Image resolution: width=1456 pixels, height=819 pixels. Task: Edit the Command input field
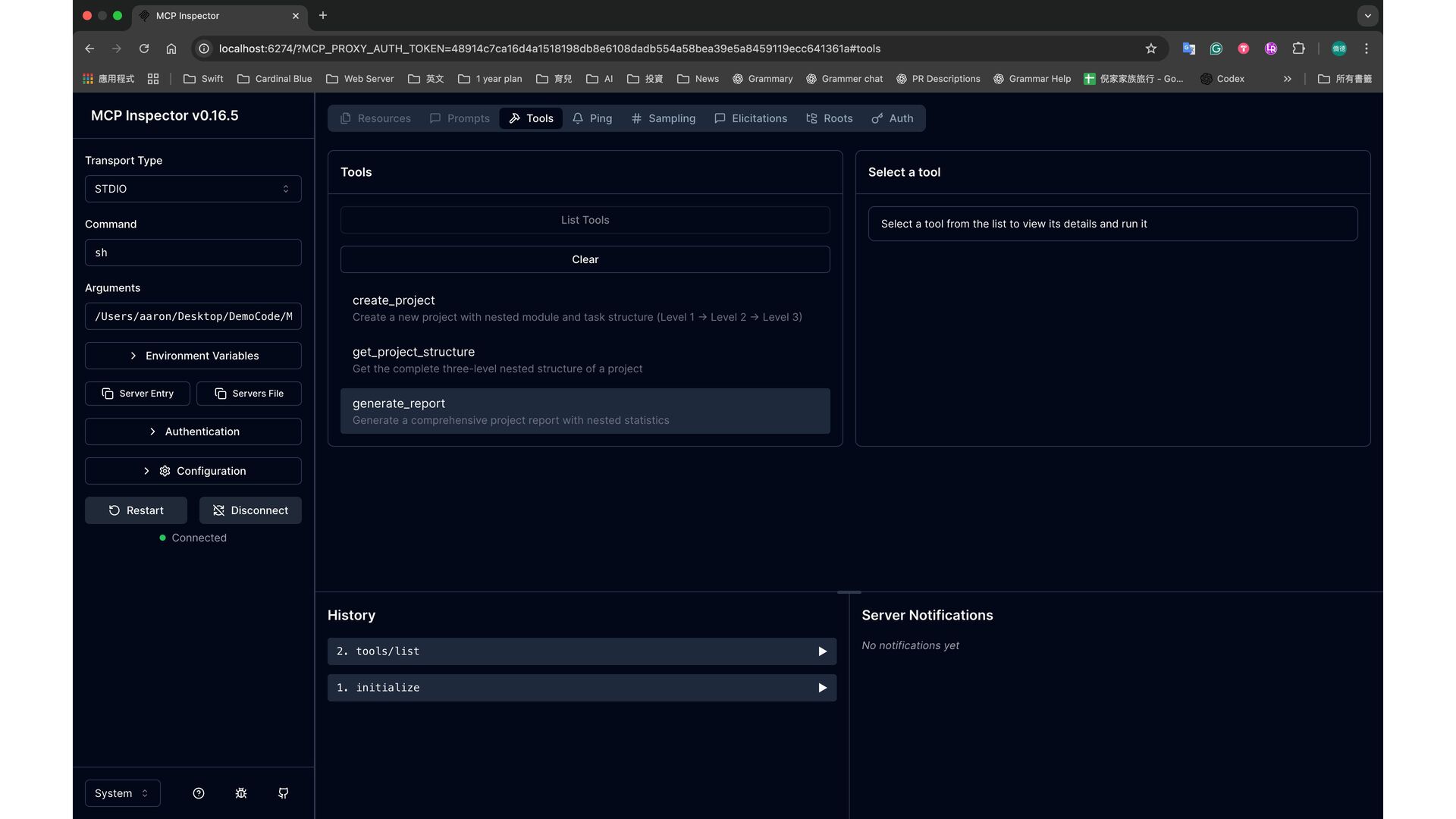pyautogui.click(x=193, y=253)
